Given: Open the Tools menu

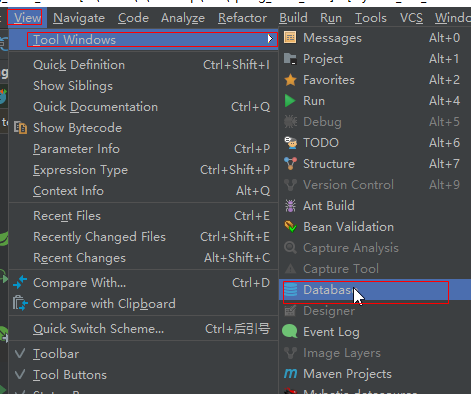Looking at the screenshot, I should pyautogui.click(x=371, y=18).
